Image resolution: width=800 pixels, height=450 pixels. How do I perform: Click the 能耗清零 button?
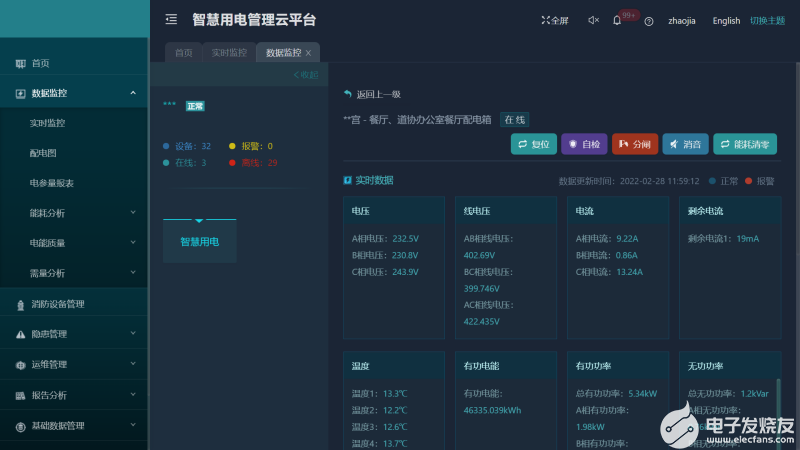pos(745,144)
